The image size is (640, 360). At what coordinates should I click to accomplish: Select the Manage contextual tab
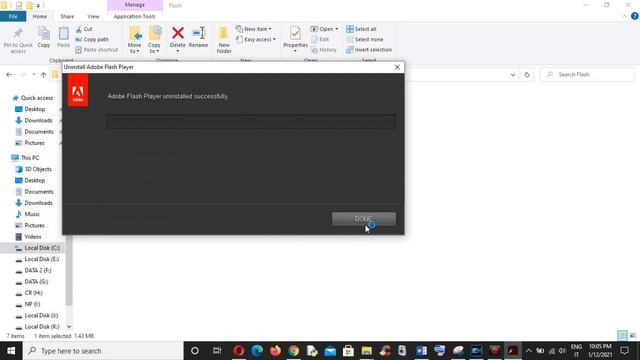click(135, 5)
